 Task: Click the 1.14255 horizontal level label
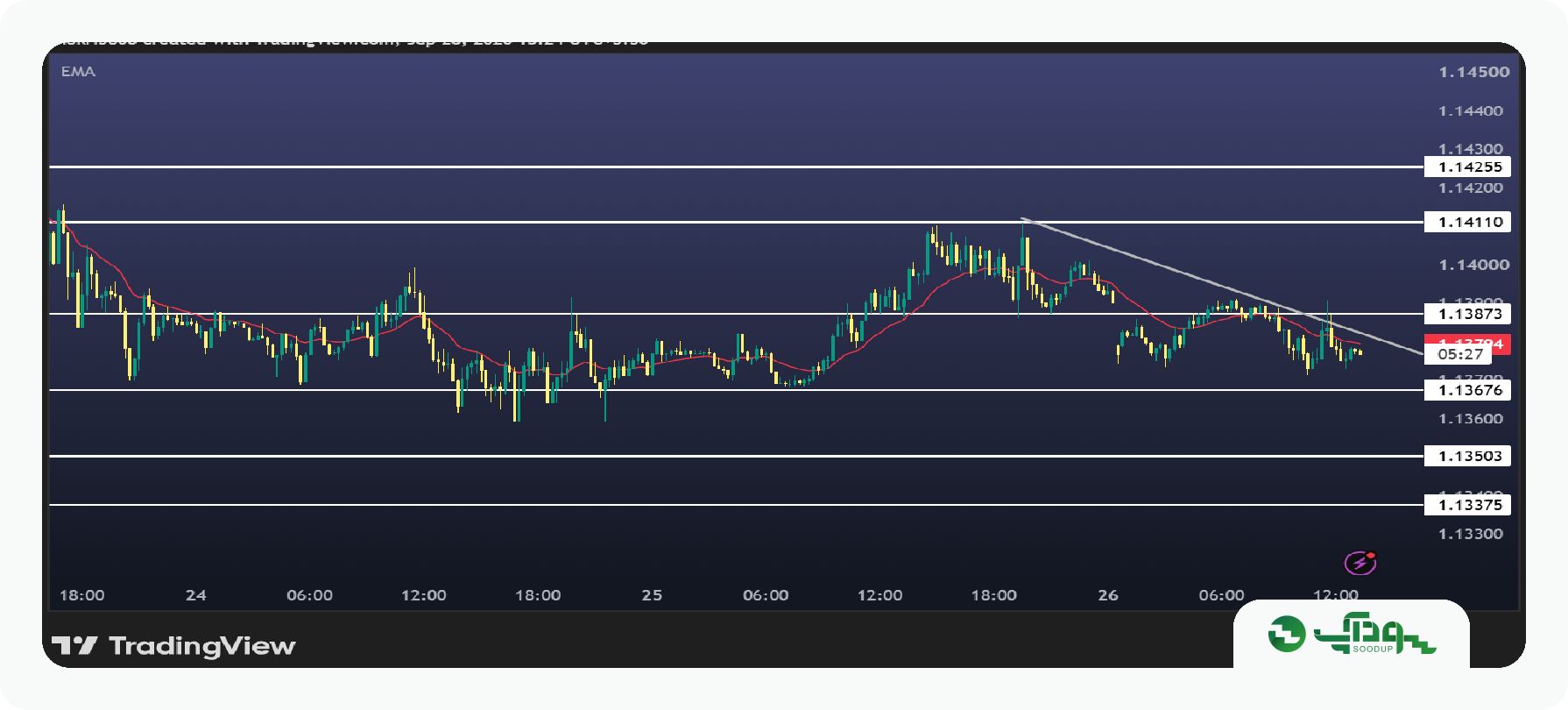click(1467, 167)
